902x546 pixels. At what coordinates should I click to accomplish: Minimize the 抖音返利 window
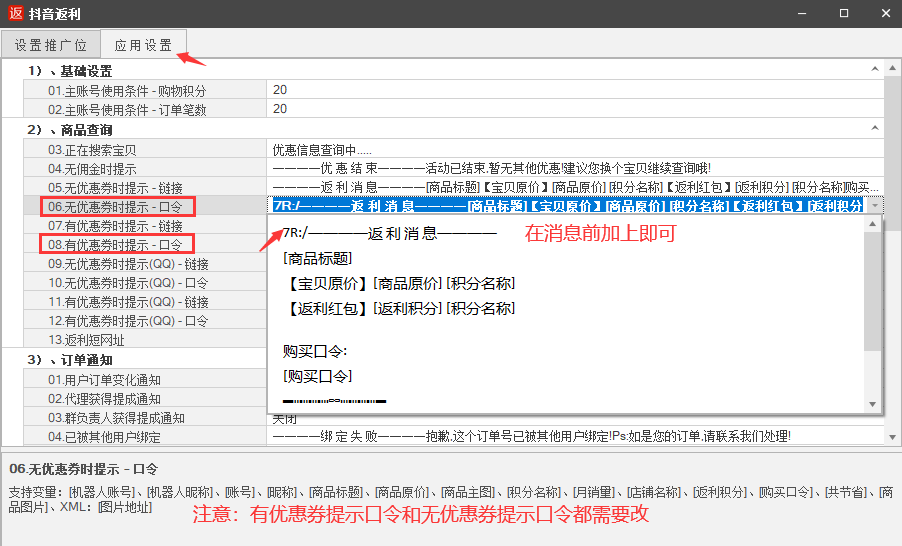(802, 13)
